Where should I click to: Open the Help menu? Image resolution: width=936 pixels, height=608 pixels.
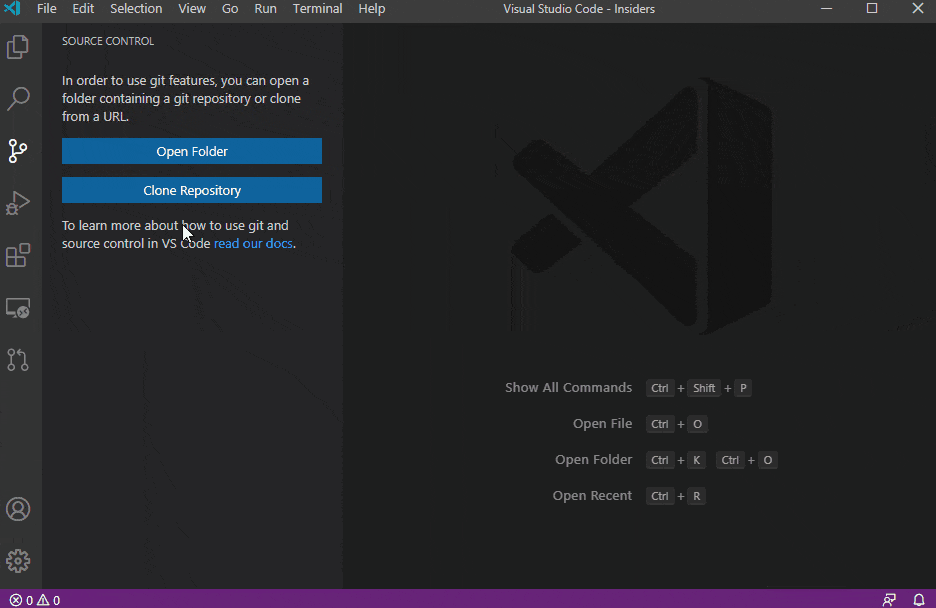(371, 9)
